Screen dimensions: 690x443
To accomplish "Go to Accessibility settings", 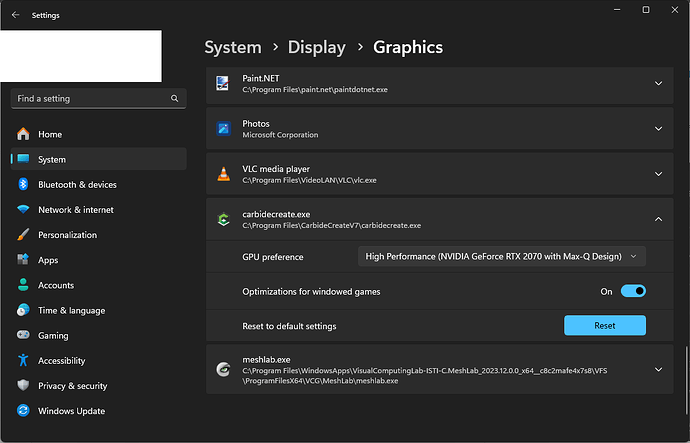I will pos(99,360).
